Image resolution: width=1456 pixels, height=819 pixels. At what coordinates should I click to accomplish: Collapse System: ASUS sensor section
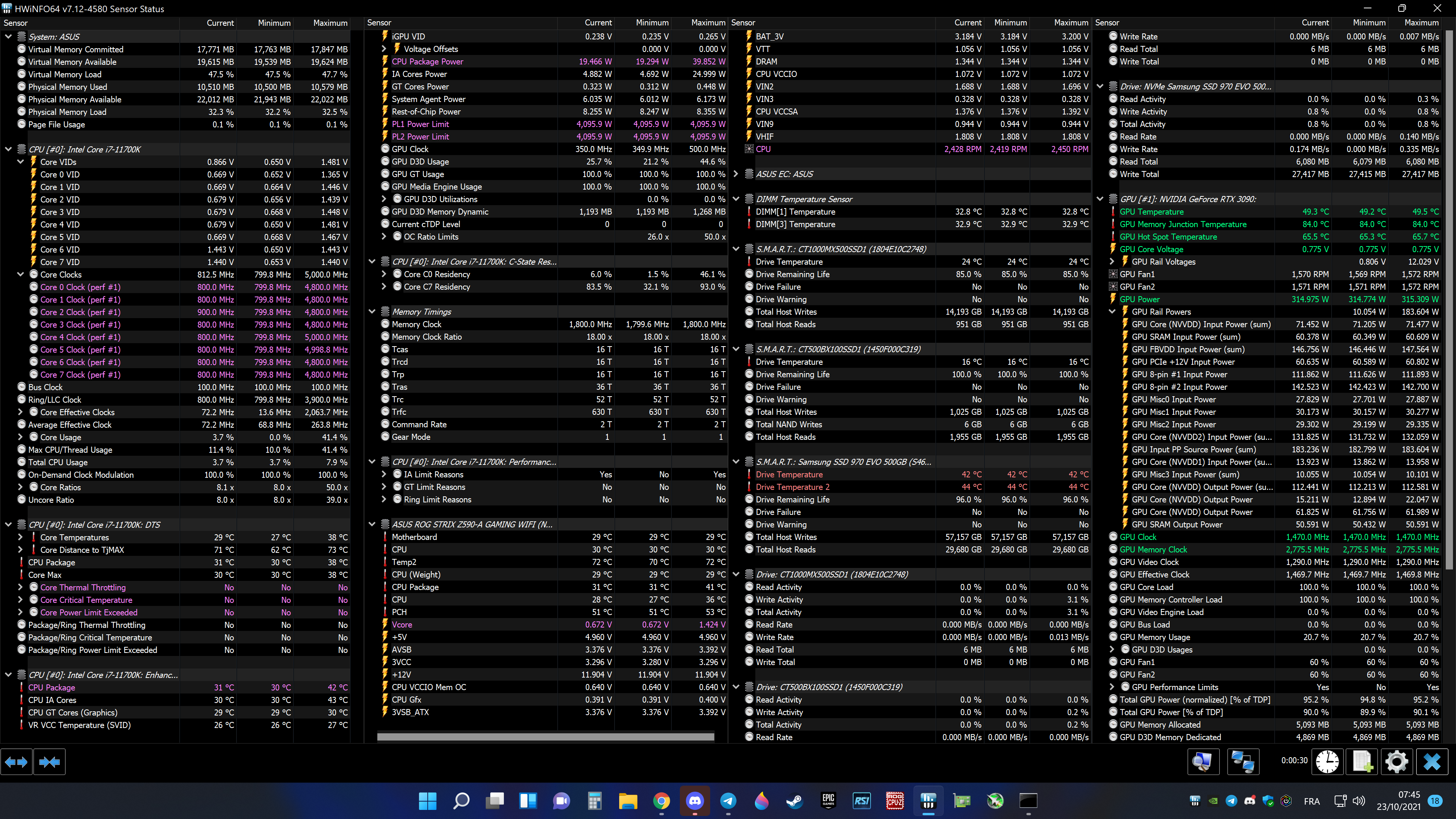(8, 37)
